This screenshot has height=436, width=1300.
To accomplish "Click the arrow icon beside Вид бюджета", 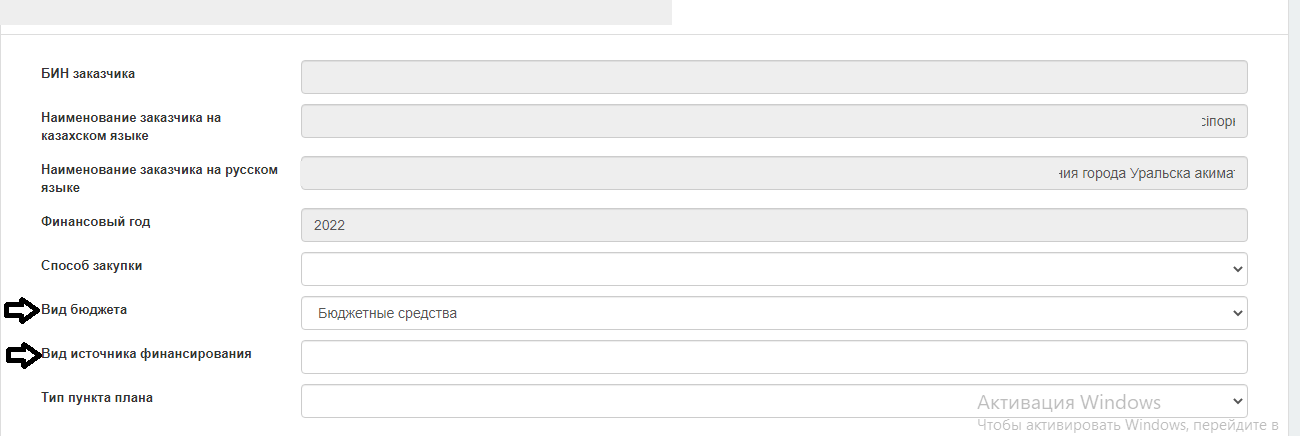I will (x=22, y=311).
